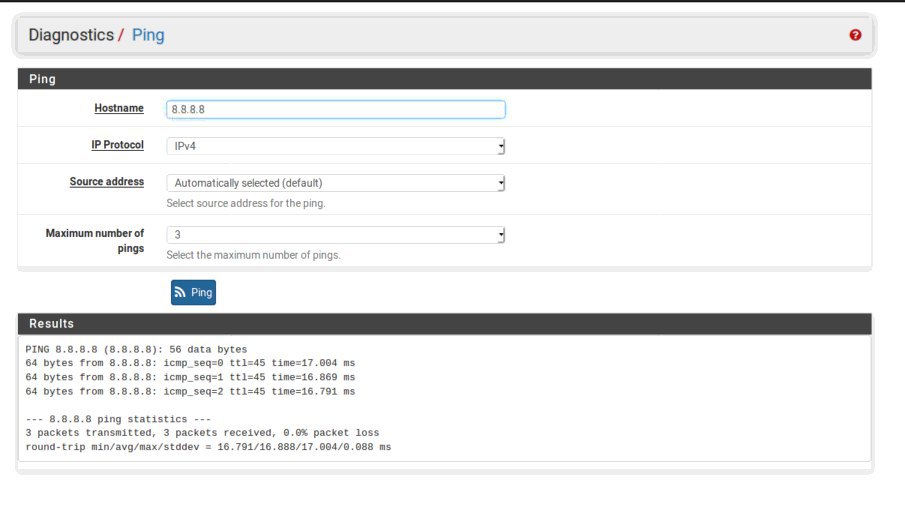Click the Diagnostics breadcrumb text
Viewport: 905px width, 516px height.
point(71,35)
